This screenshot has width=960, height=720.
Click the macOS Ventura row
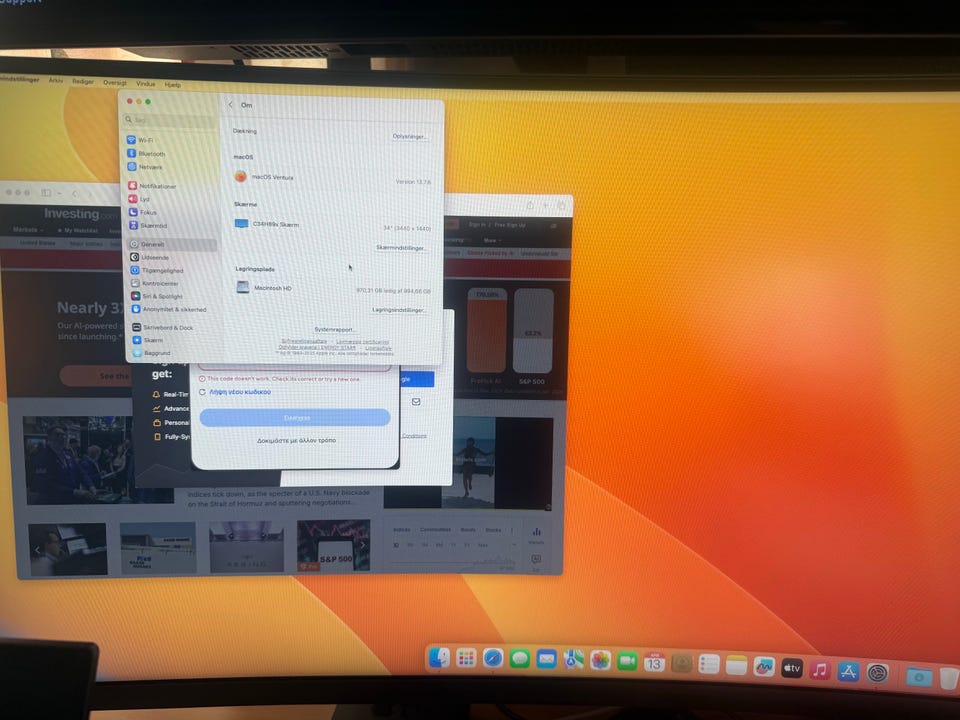(x=333, y=178)
